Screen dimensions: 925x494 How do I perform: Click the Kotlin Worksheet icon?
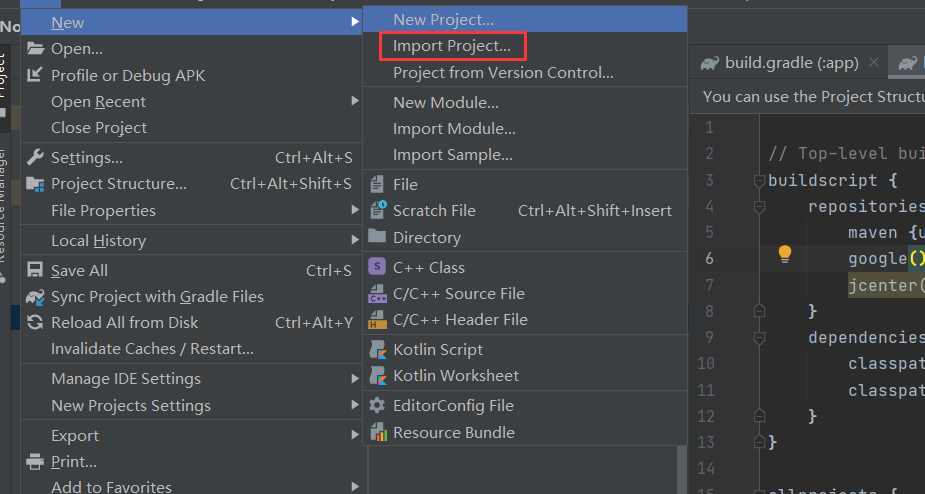(x=378, y=376)
